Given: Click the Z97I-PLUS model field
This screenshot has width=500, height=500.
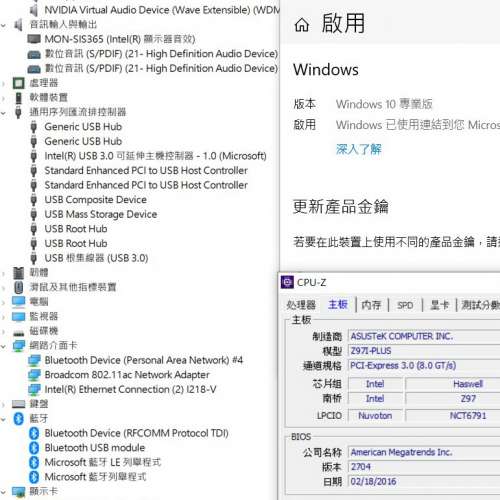Looking at the screenshot, I should point(424,351).
